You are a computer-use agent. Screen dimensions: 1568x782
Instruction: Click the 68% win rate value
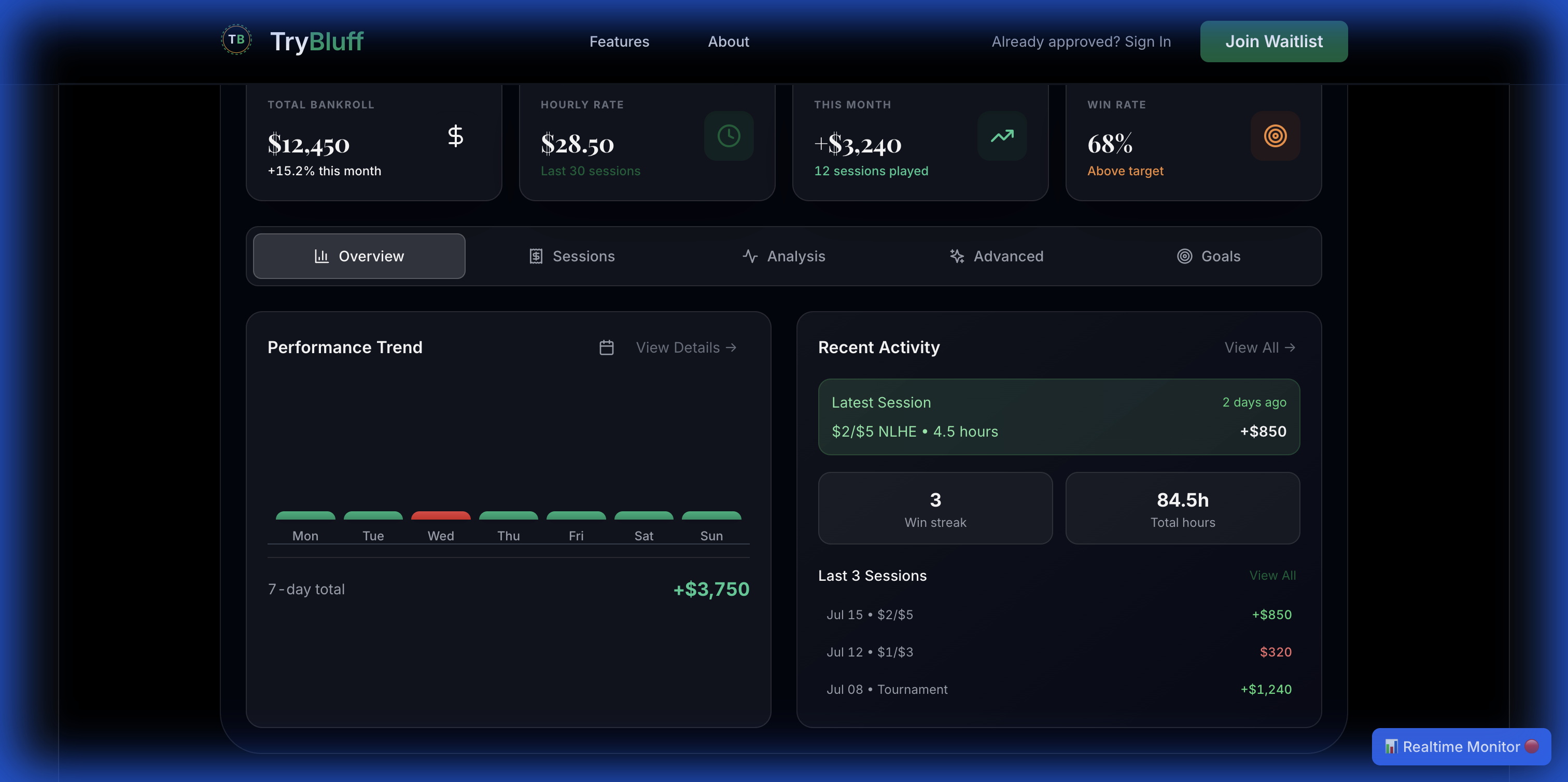click(x=1110, y=144)
